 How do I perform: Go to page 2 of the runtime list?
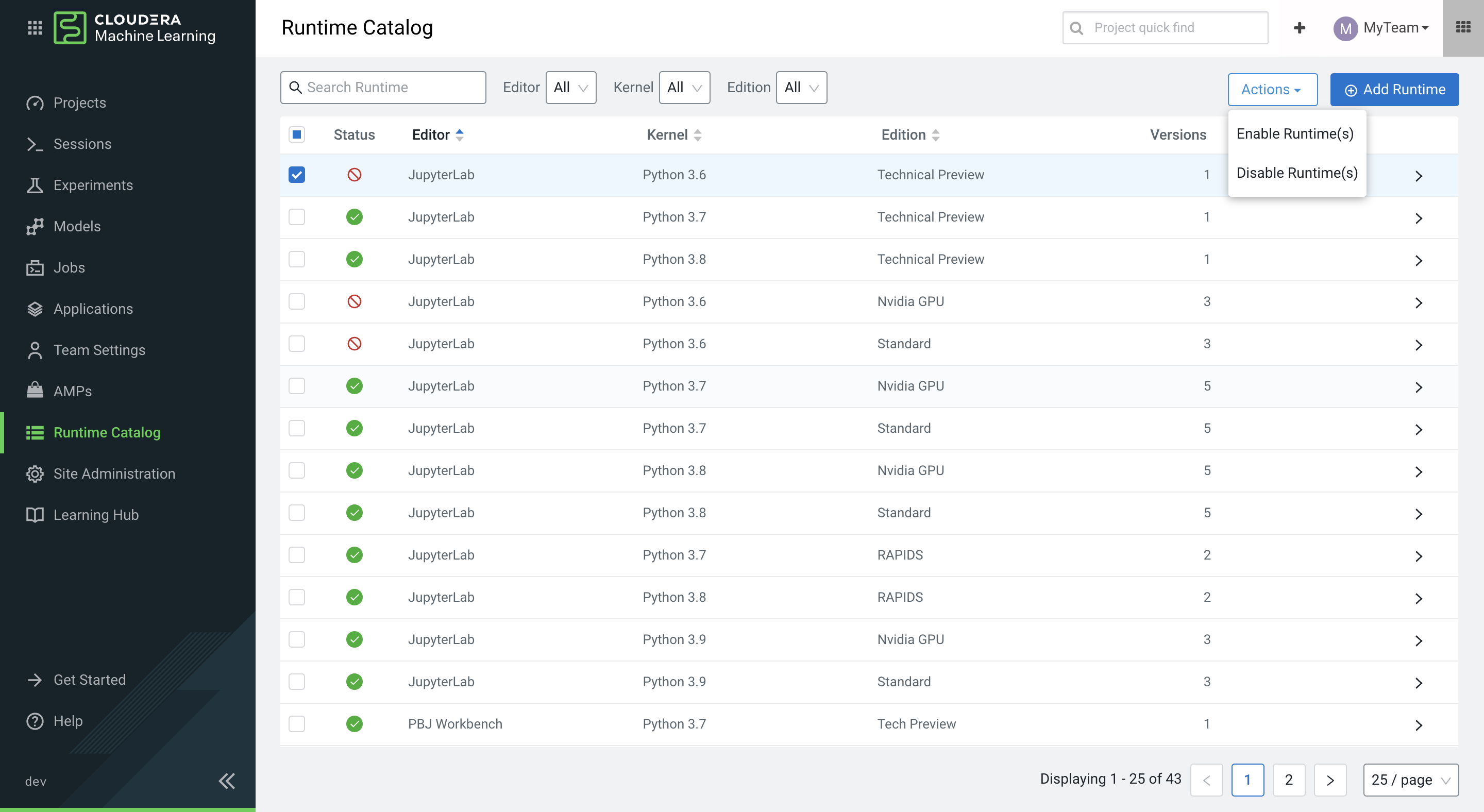click(x=1289, y=780)
